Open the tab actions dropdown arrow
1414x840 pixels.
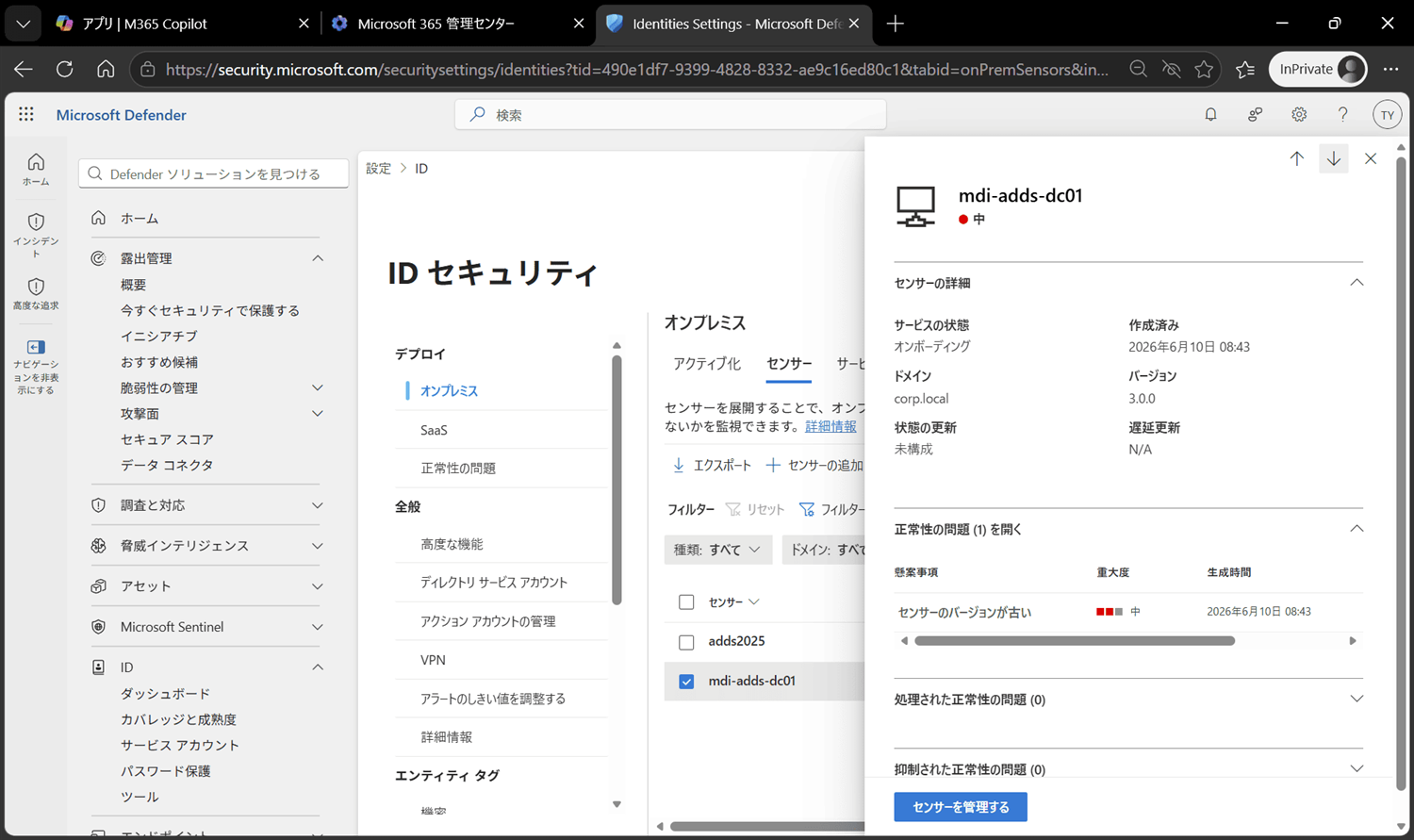click(x=23, y=24)
